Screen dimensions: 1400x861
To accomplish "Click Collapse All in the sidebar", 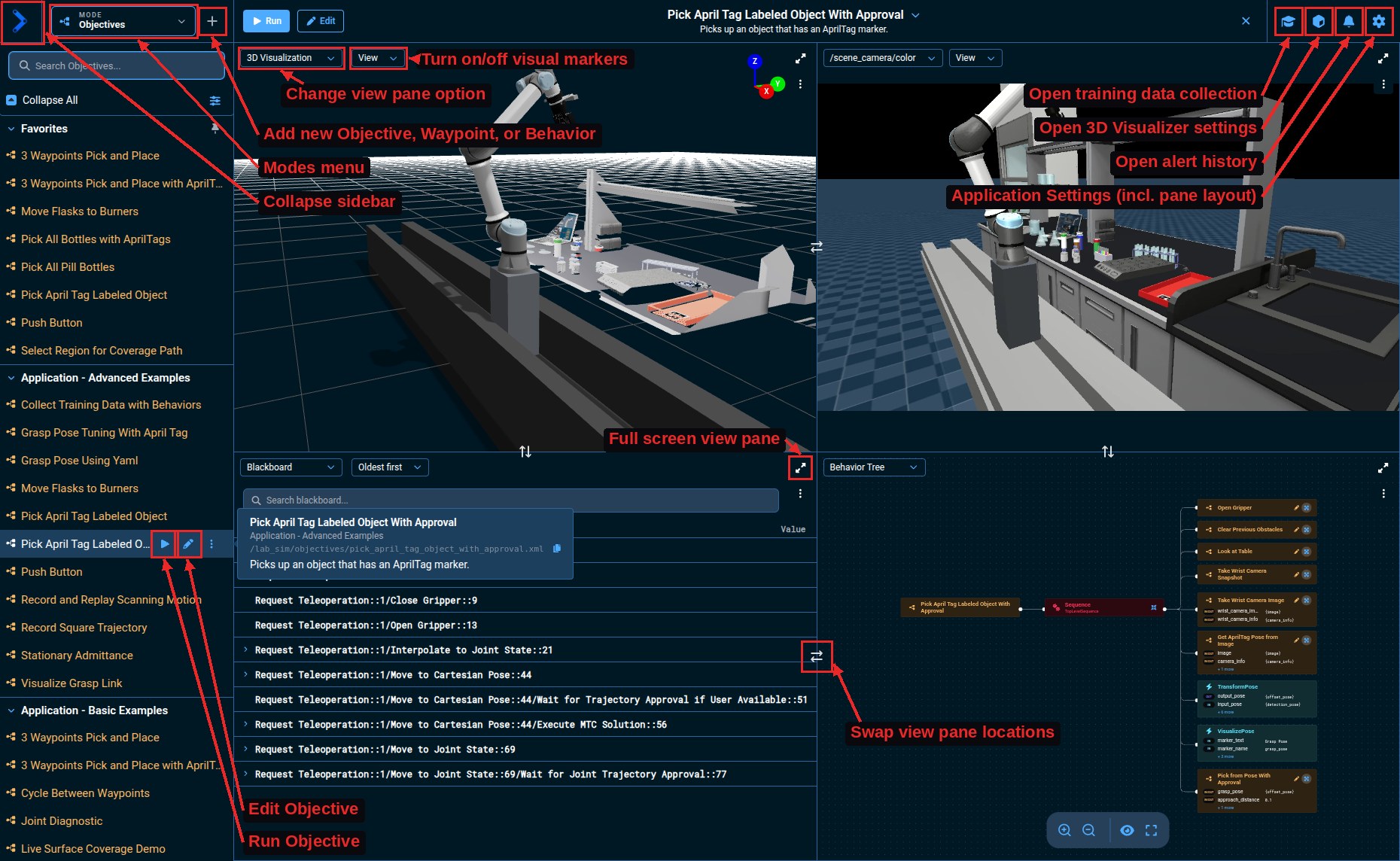I will [x=42, y=100].
